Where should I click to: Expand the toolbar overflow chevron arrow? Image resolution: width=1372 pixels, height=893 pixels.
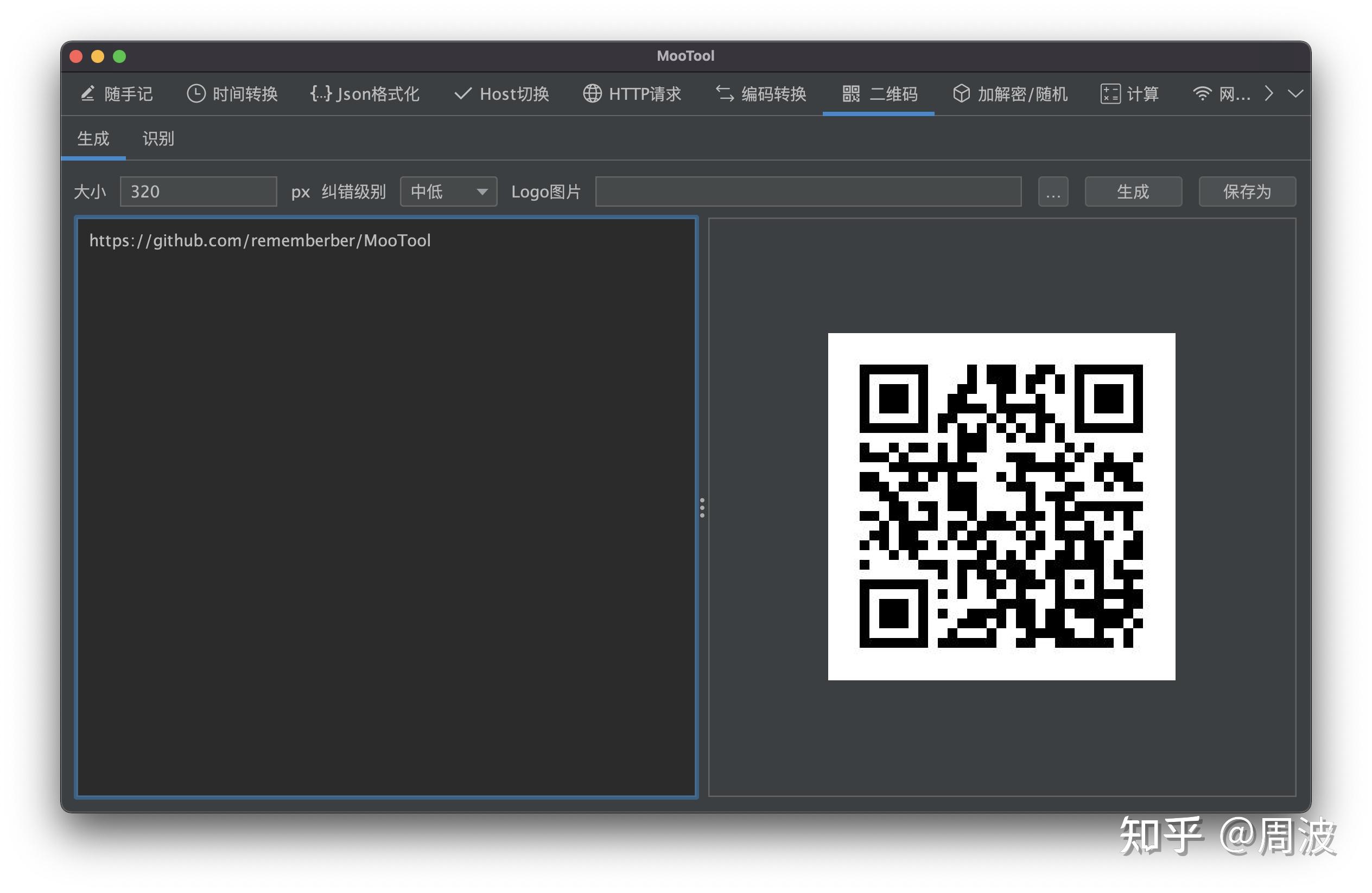tap(1268, 93)
